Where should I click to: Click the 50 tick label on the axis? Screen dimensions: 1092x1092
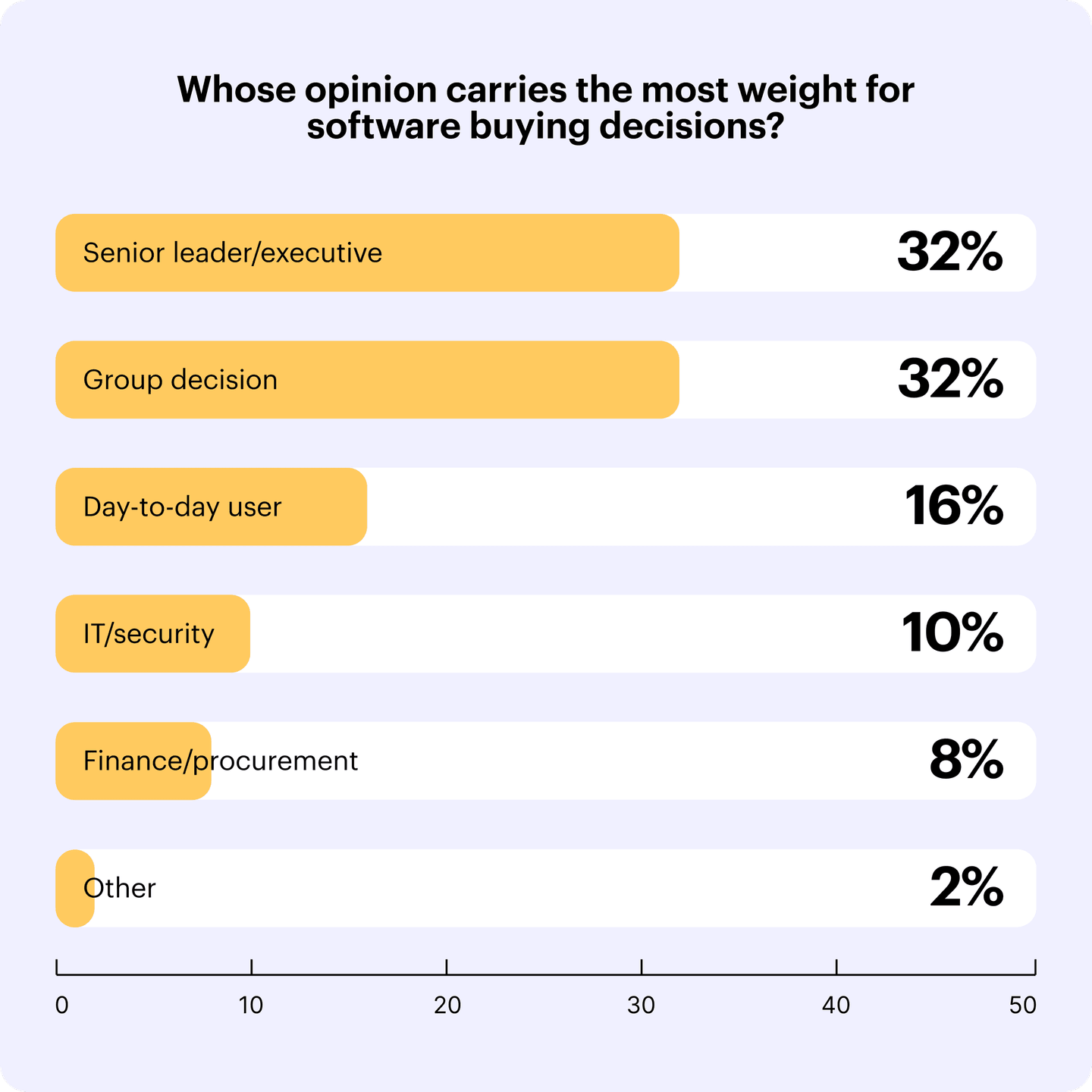(1023, 1006)
